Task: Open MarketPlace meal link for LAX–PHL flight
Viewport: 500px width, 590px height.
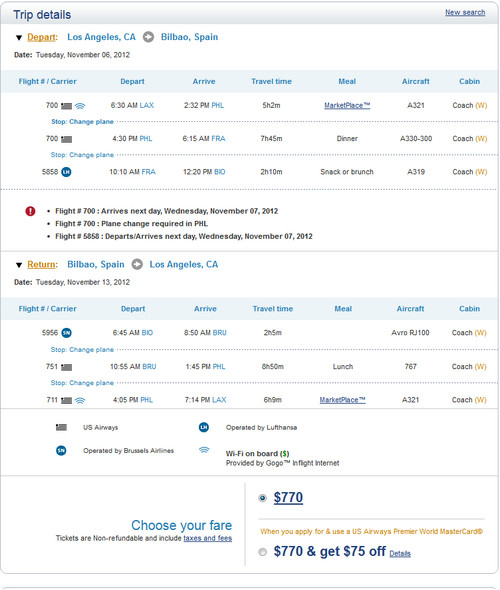Action: (347, 105)
